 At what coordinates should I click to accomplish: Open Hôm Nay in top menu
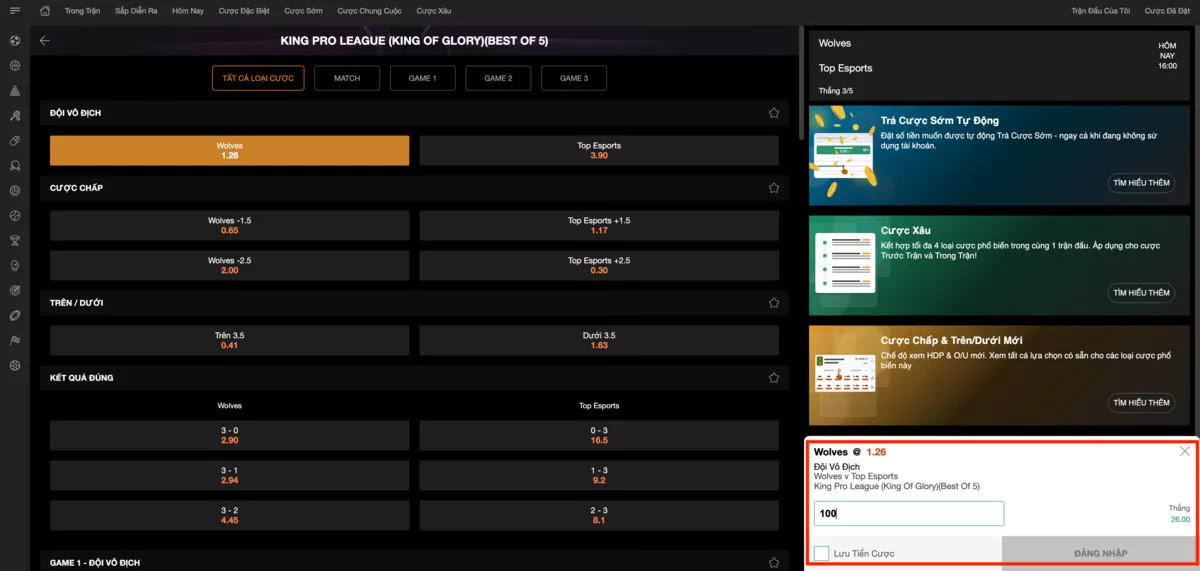[187, 11]
